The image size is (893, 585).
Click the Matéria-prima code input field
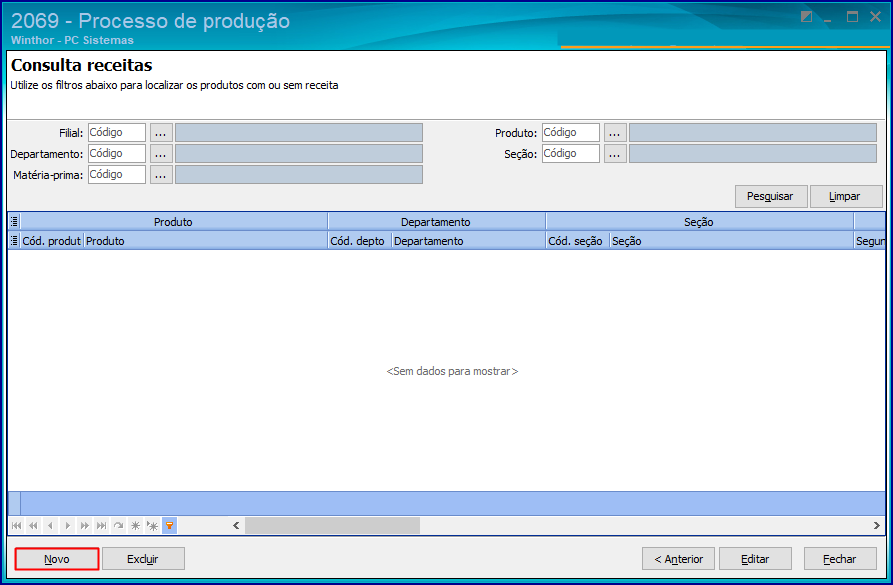click(117, 174)
